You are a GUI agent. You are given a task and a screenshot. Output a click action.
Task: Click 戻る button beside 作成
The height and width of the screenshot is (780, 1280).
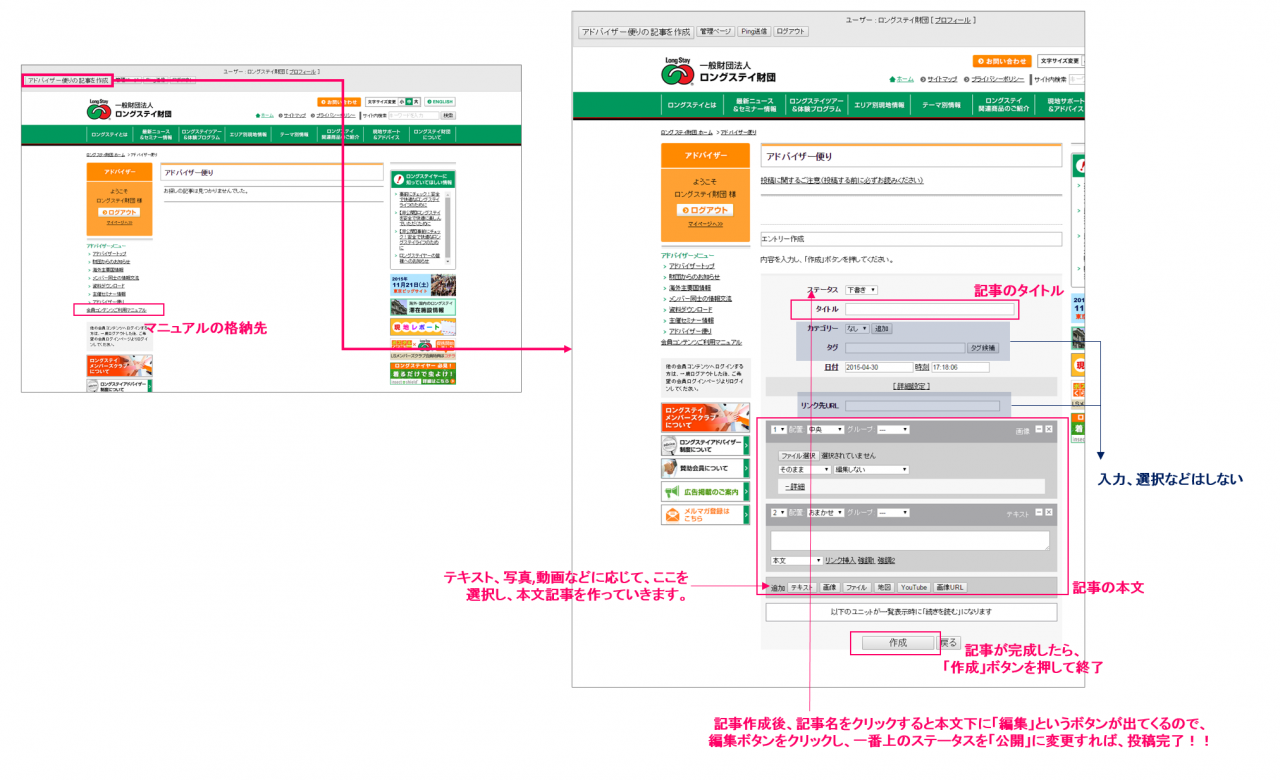(949, 643)
